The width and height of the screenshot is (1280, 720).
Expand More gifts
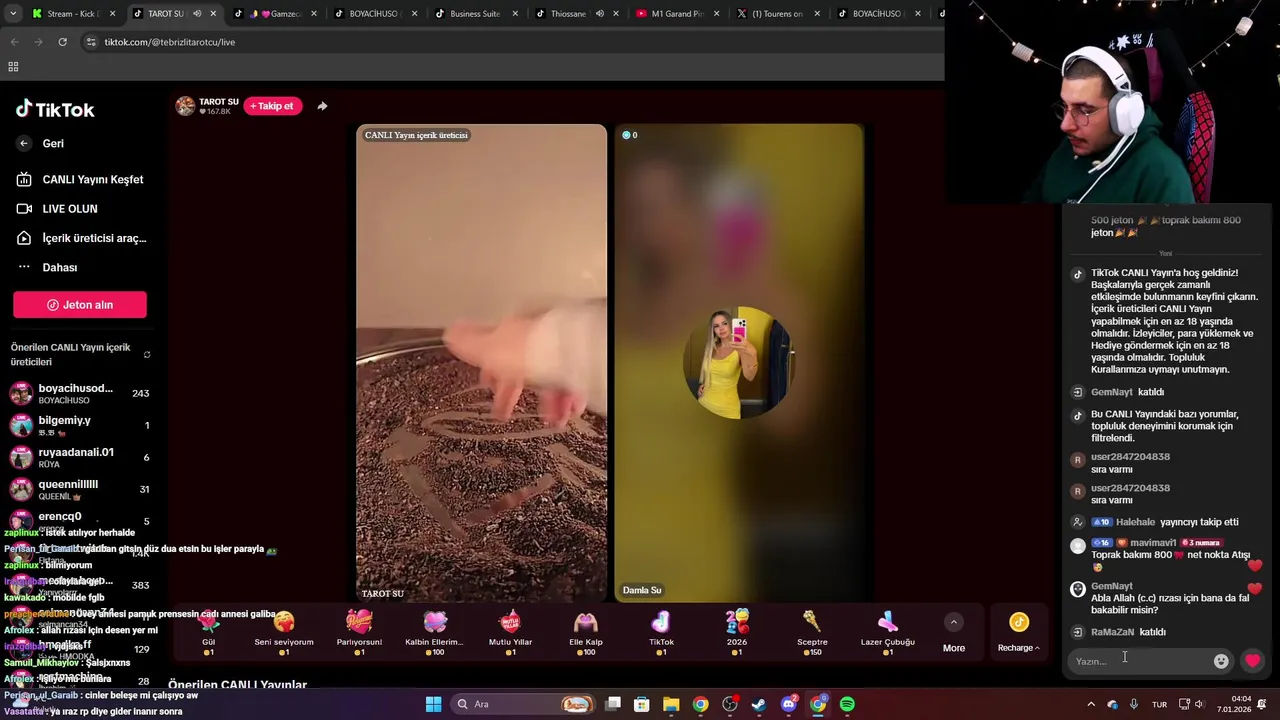click(954, 633)
